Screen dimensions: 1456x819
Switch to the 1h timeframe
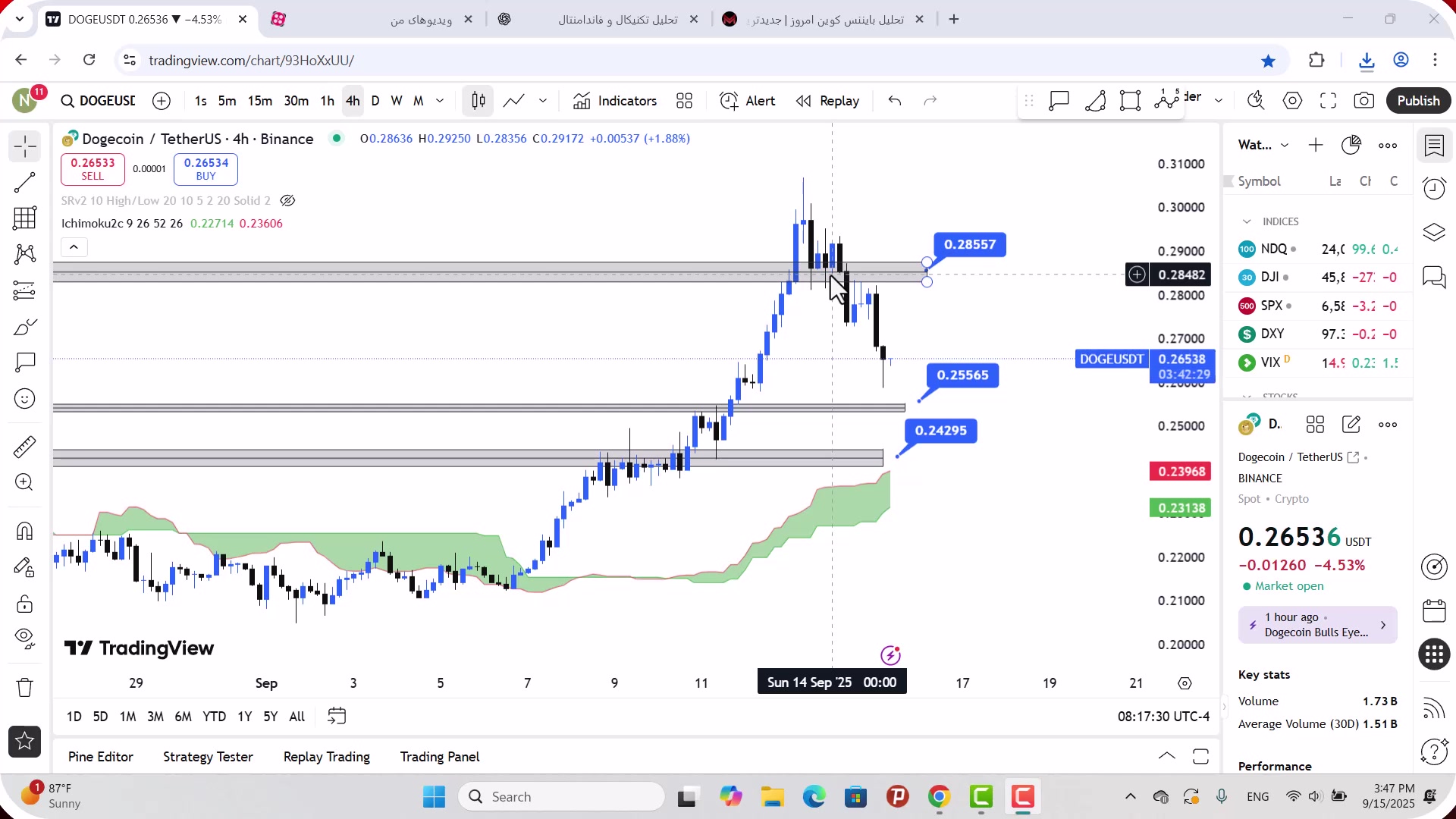pyautogui.click(x=327, y=101)
